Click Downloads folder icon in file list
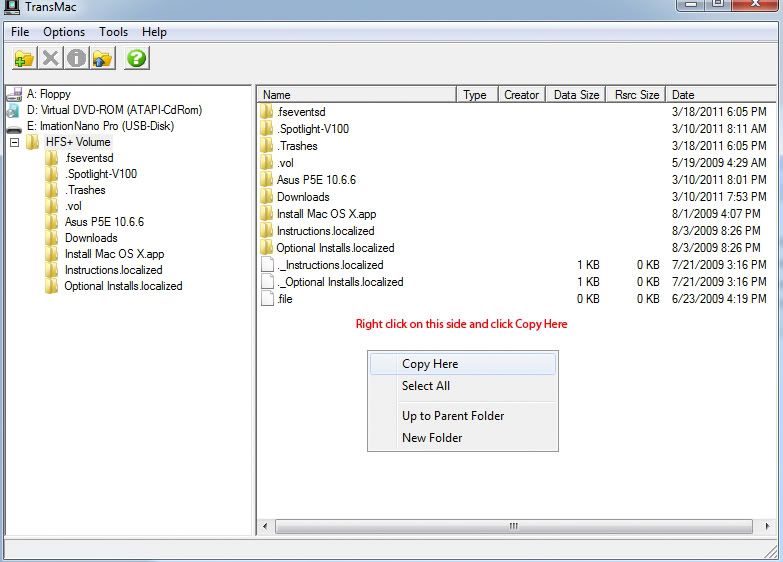Screen dimensions: 783x562 point(267,196)
